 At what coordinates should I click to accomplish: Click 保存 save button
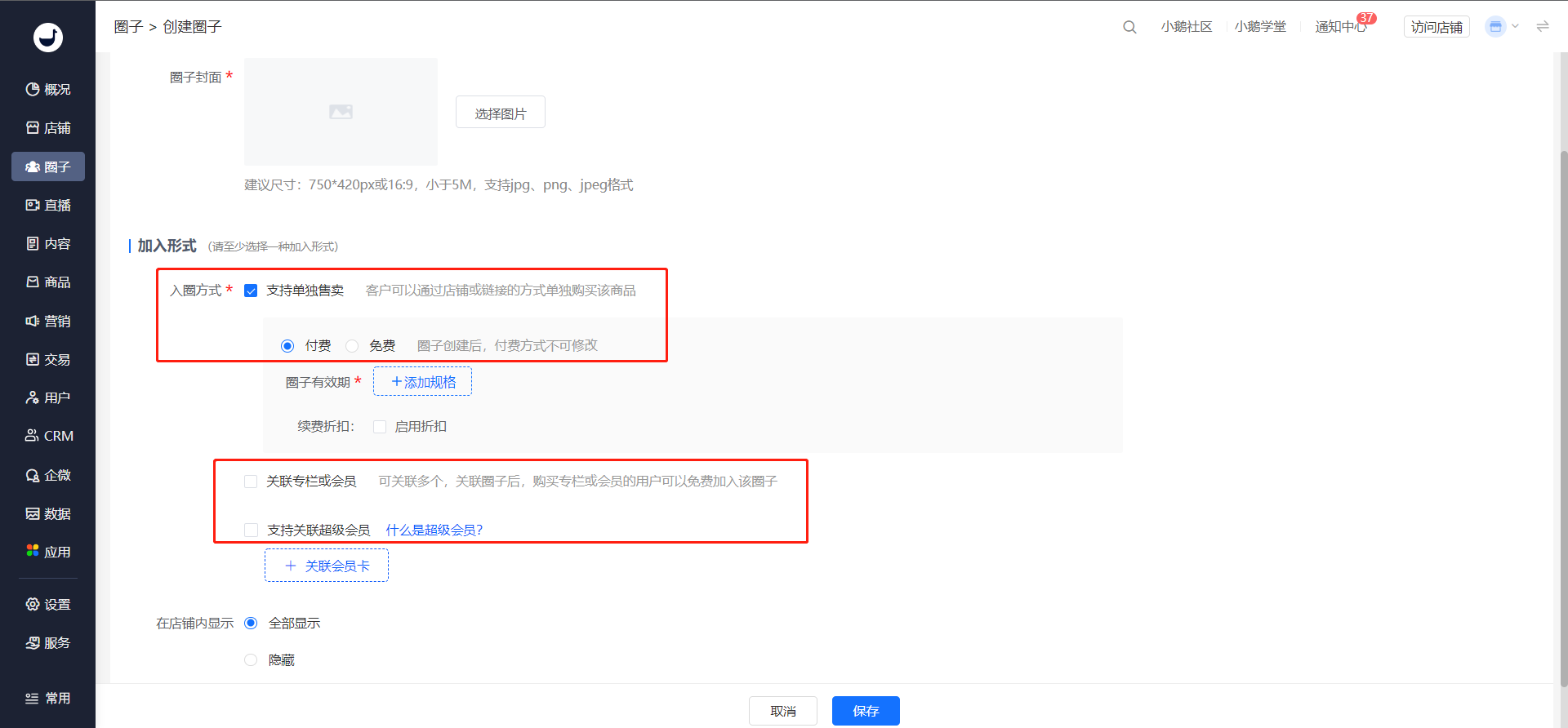pyautogui.click(x=866, y=711)
